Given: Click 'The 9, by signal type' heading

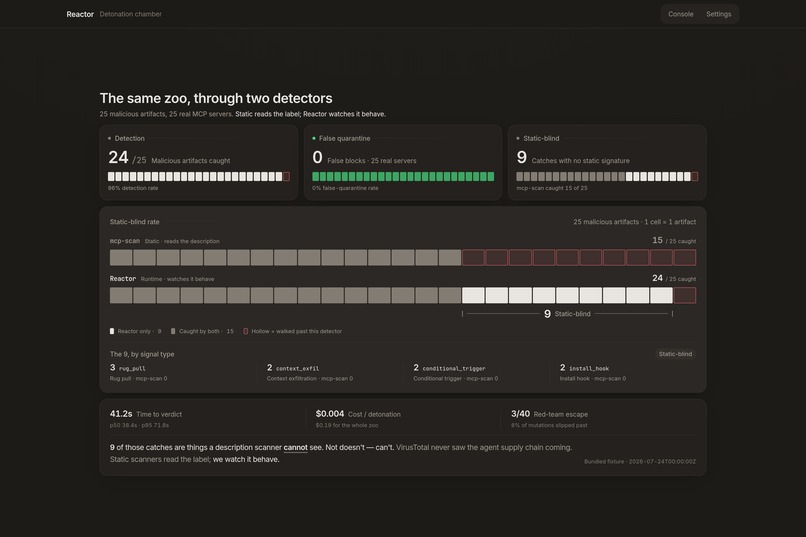Looking at the screenshot, I should pos(142,354).
